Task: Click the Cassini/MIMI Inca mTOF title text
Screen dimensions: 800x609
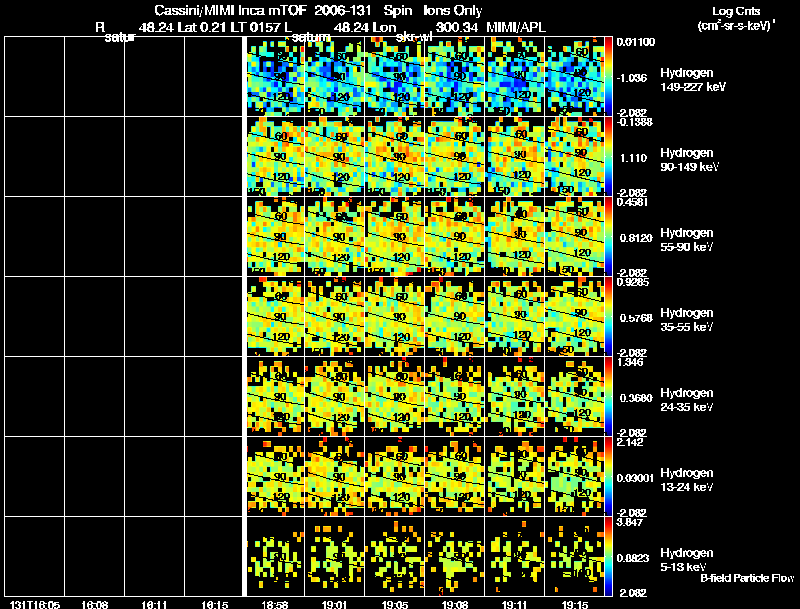Action: click(x=230, y=10)
